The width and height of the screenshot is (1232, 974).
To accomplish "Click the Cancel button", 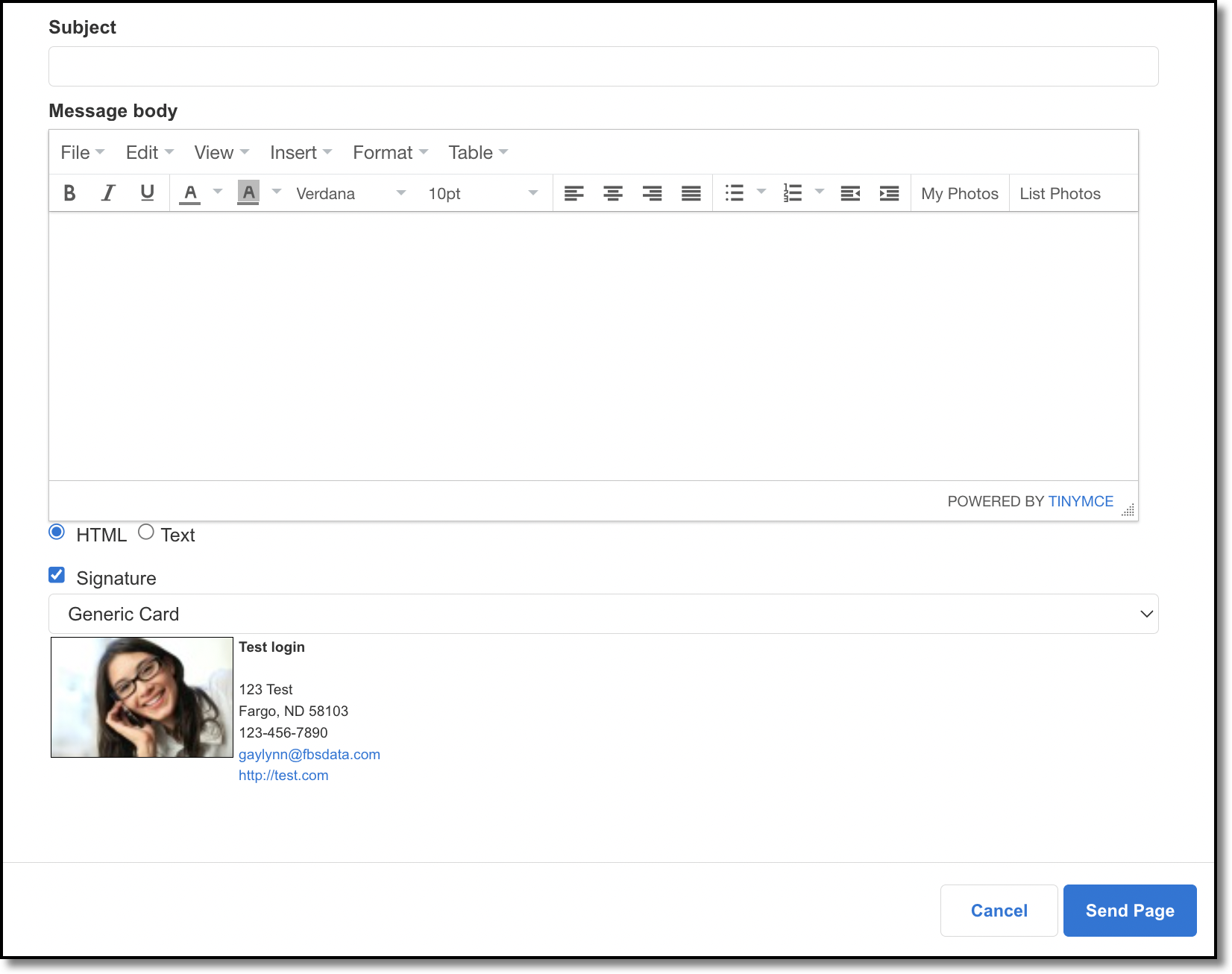I will point(999,911).
